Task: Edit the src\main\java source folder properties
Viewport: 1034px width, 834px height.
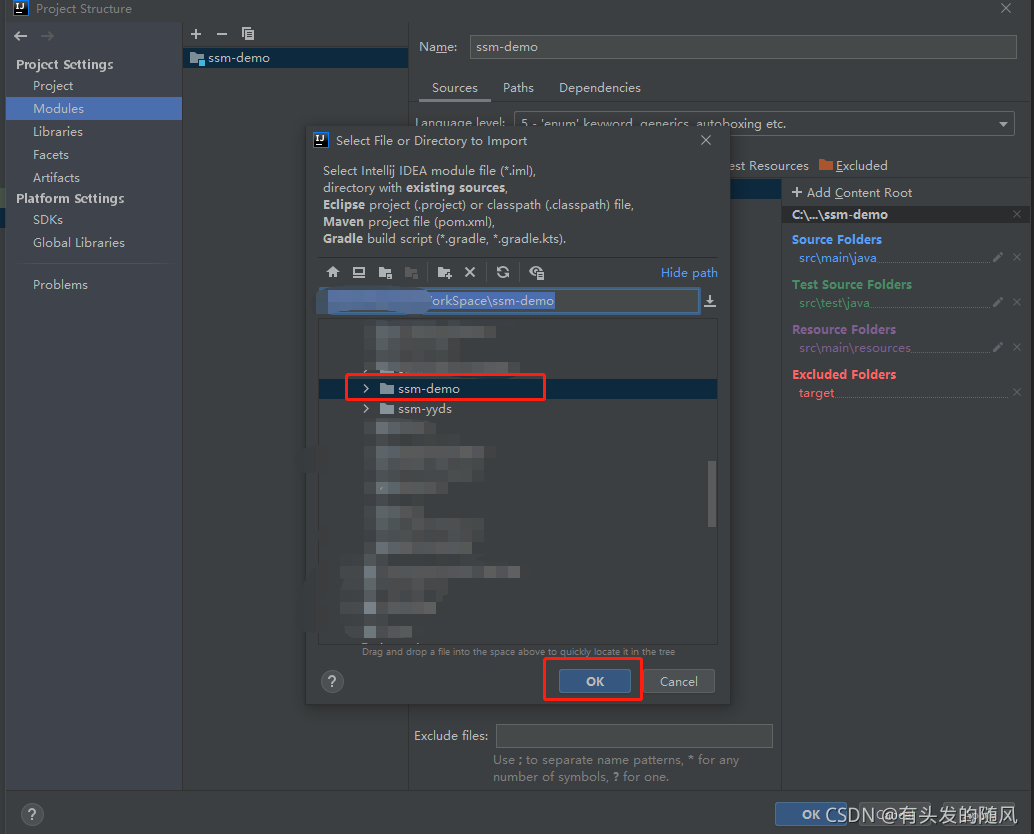Action: [x=998, y=257]
